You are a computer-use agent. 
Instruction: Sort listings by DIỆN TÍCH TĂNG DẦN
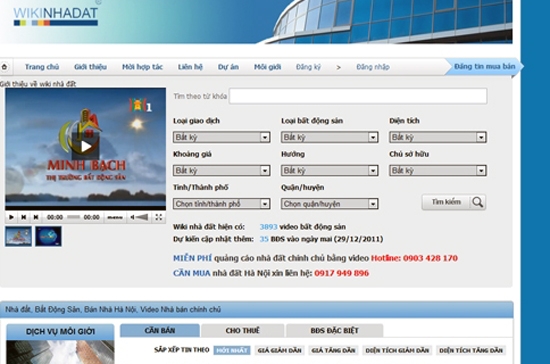pos(471,350)
